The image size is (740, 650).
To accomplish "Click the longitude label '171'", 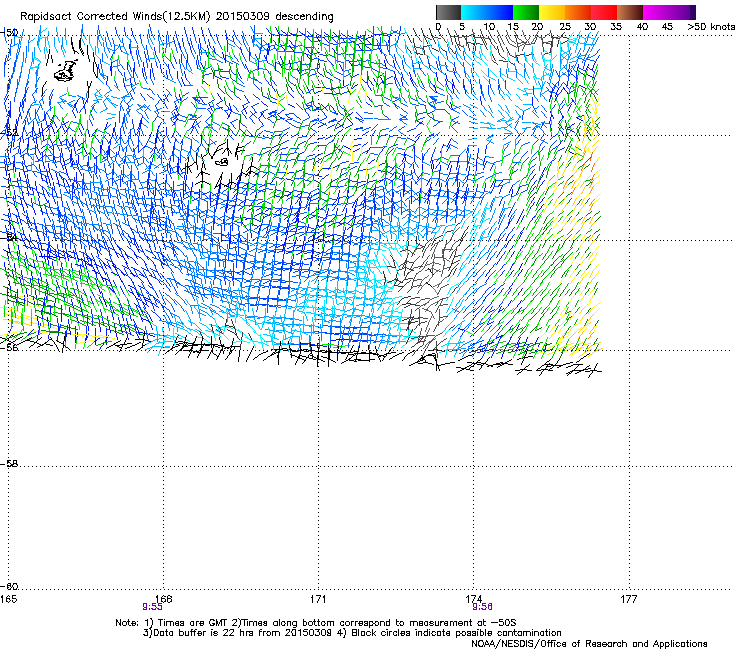I will [318, 599].
